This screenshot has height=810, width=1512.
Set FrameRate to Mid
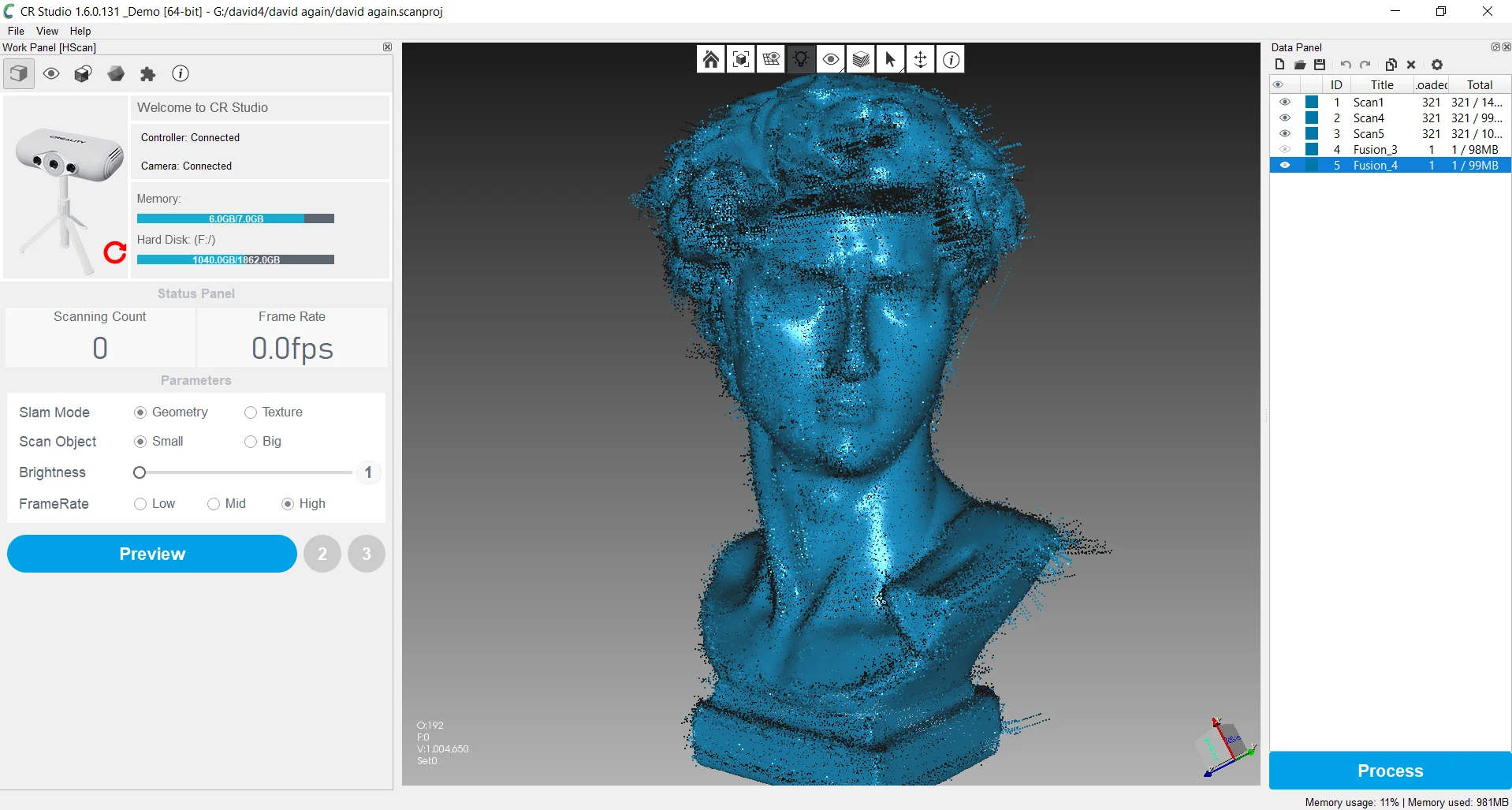point(214,504)
